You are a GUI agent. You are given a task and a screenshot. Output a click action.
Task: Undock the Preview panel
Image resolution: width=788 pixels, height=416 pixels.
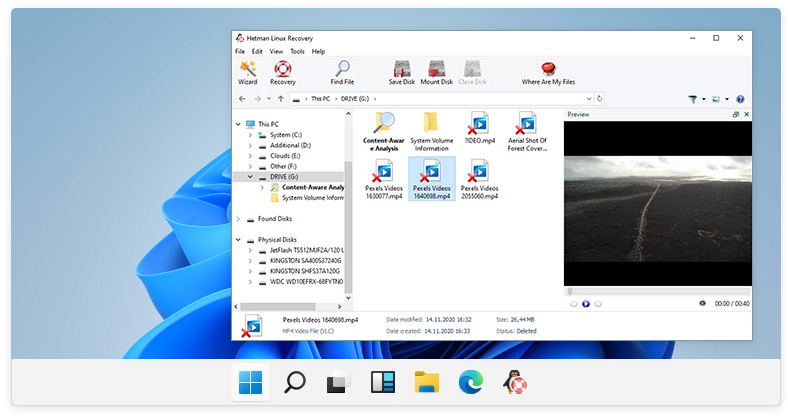click(736, 115)
